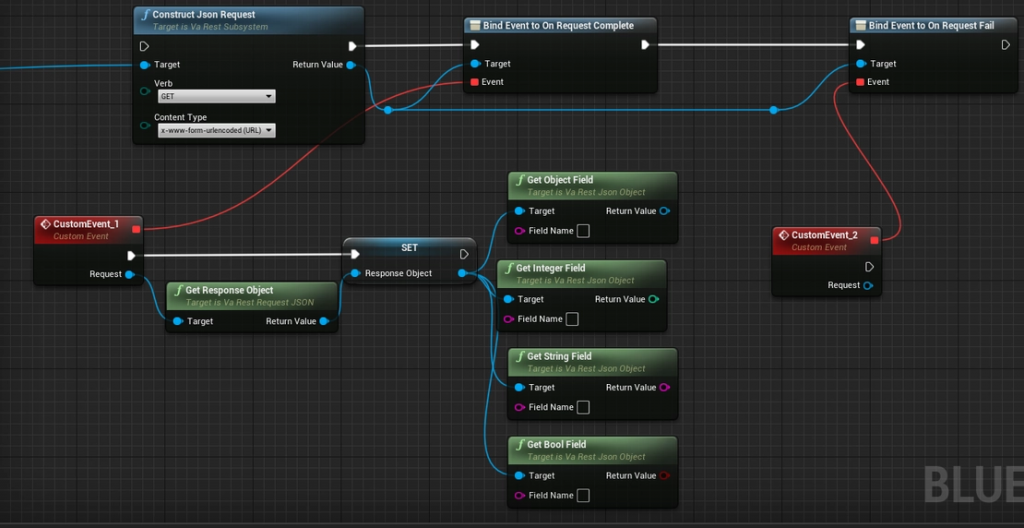Click output exec pin on Bind On Request Complete
Image resolution: width=1024 pixels, height=528 pixels.
click(x=645, y=44)
